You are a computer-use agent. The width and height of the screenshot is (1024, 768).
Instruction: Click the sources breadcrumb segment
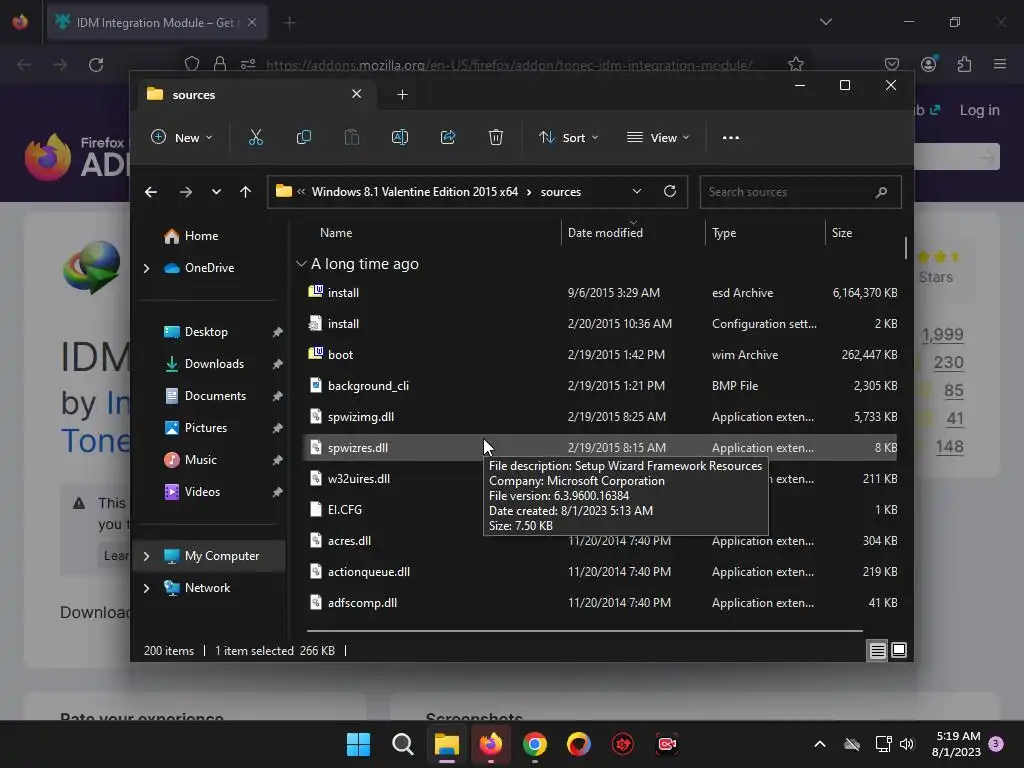(x=560, y=192)
